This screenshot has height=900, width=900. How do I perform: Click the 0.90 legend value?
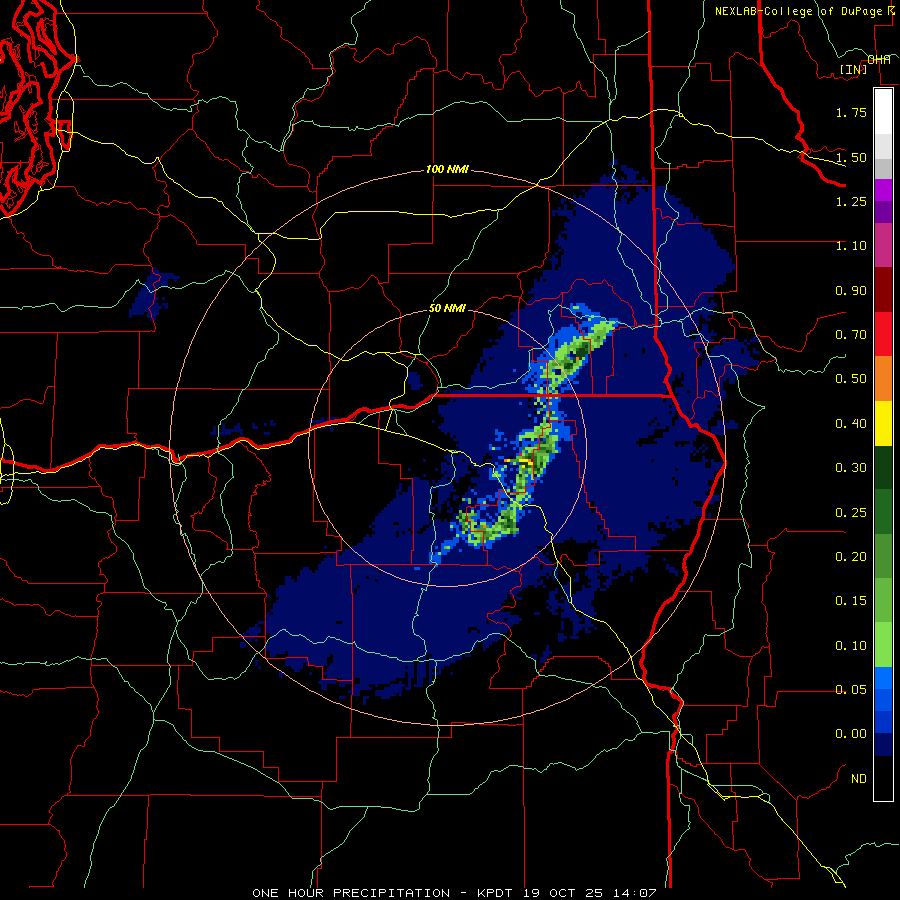point(851,290)
